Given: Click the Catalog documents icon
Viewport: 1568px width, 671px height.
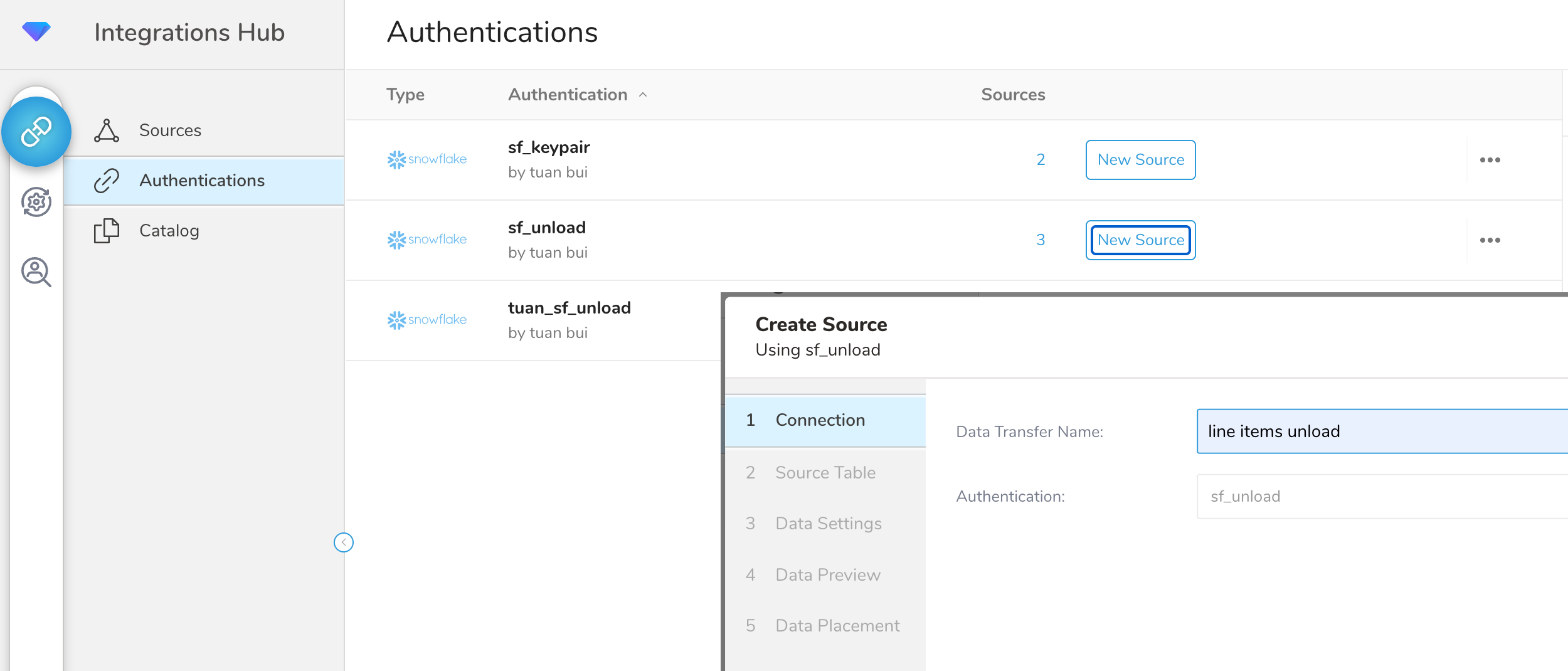Looking at the screenshot, I should (107, 231).
